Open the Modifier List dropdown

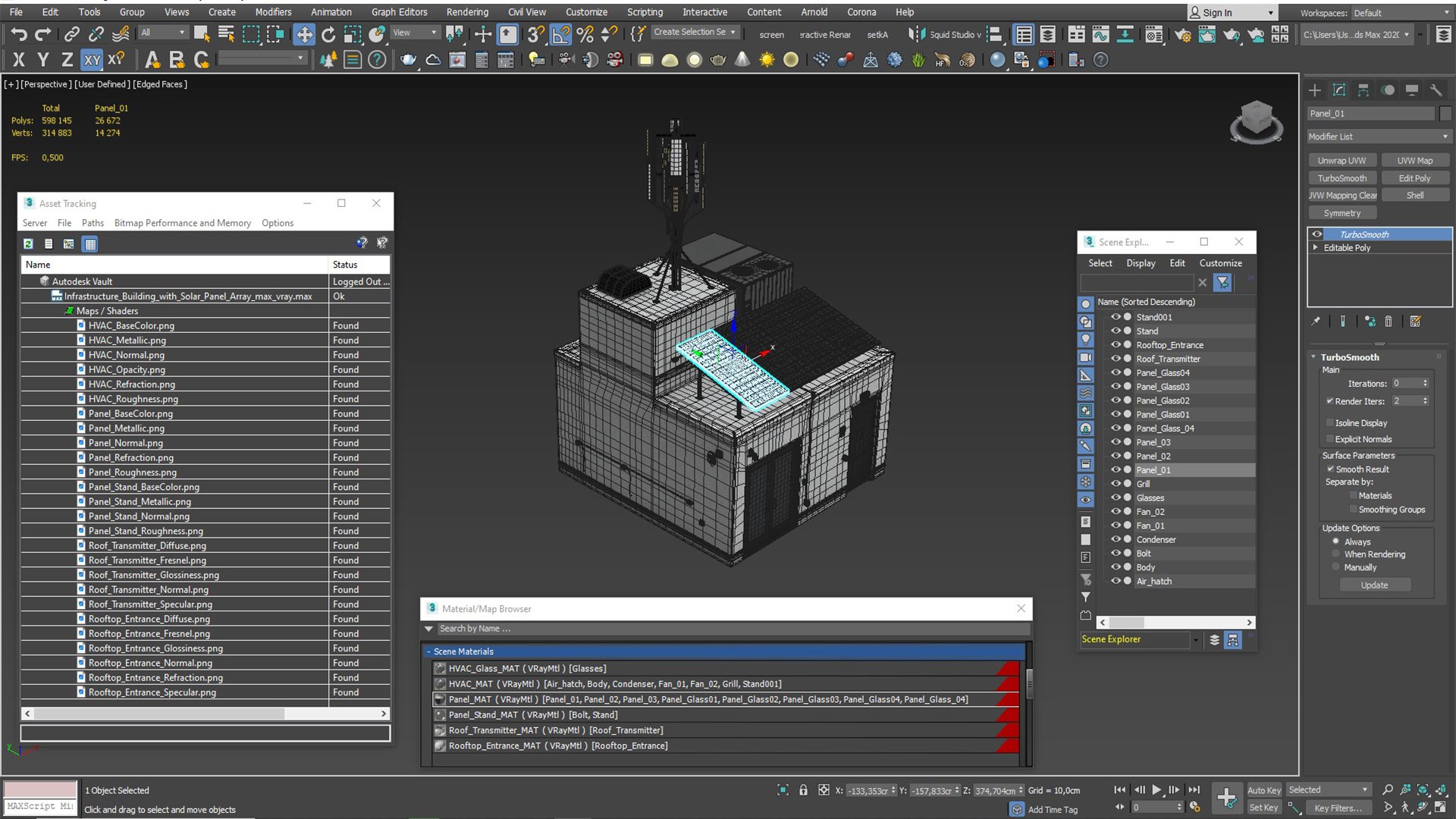(x=1379, y=136)
